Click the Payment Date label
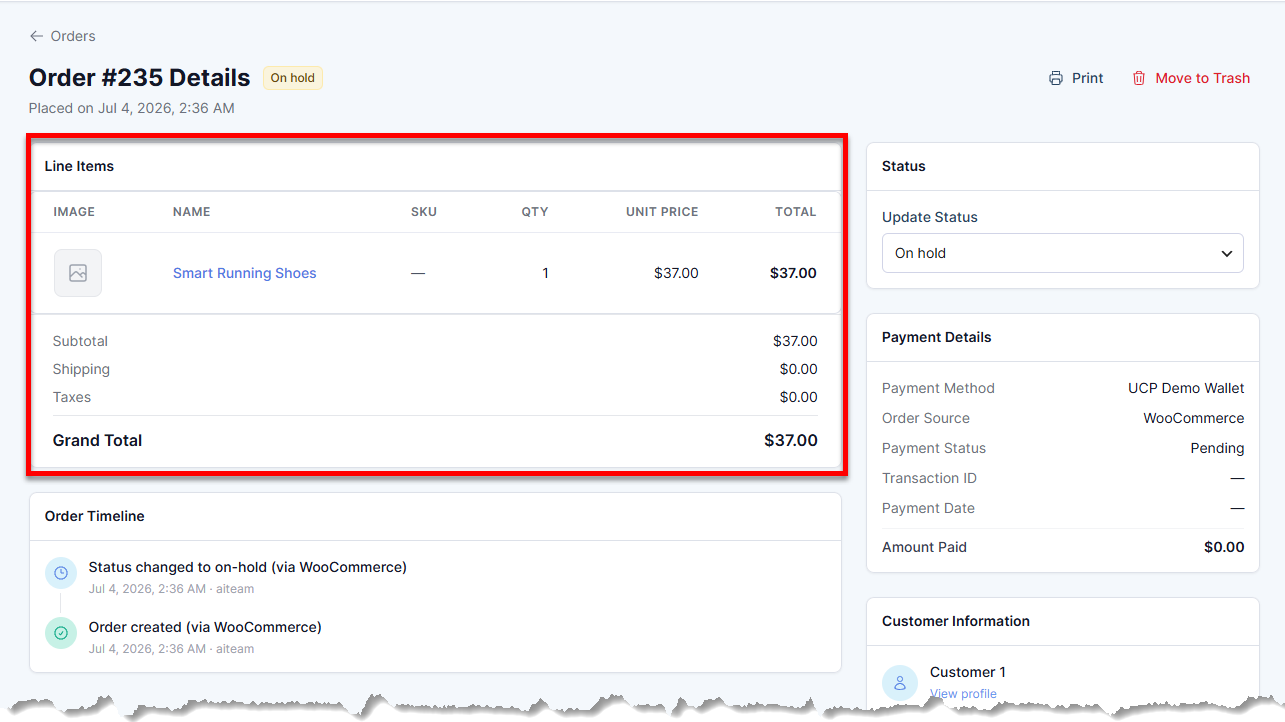The image size is (1285, 722). click(x=928, y=508)
